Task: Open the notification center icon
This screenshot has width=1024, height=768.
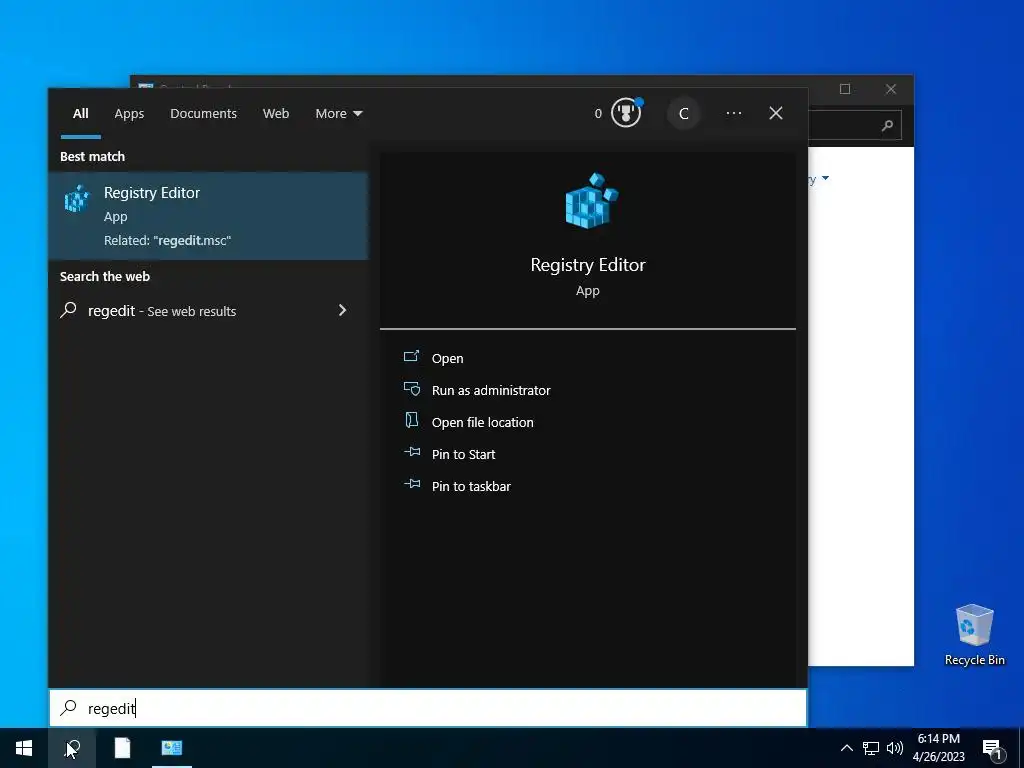Action: coord(993,749)
